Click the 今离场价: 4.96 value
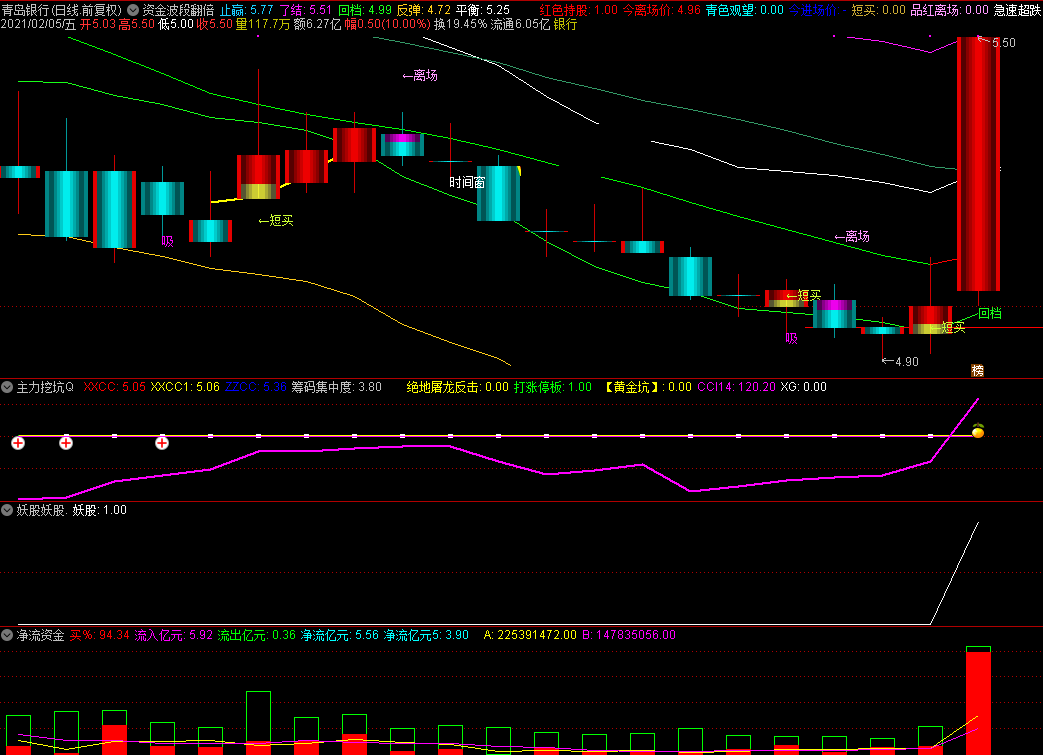1043x755 pixels. pos(662,10)
